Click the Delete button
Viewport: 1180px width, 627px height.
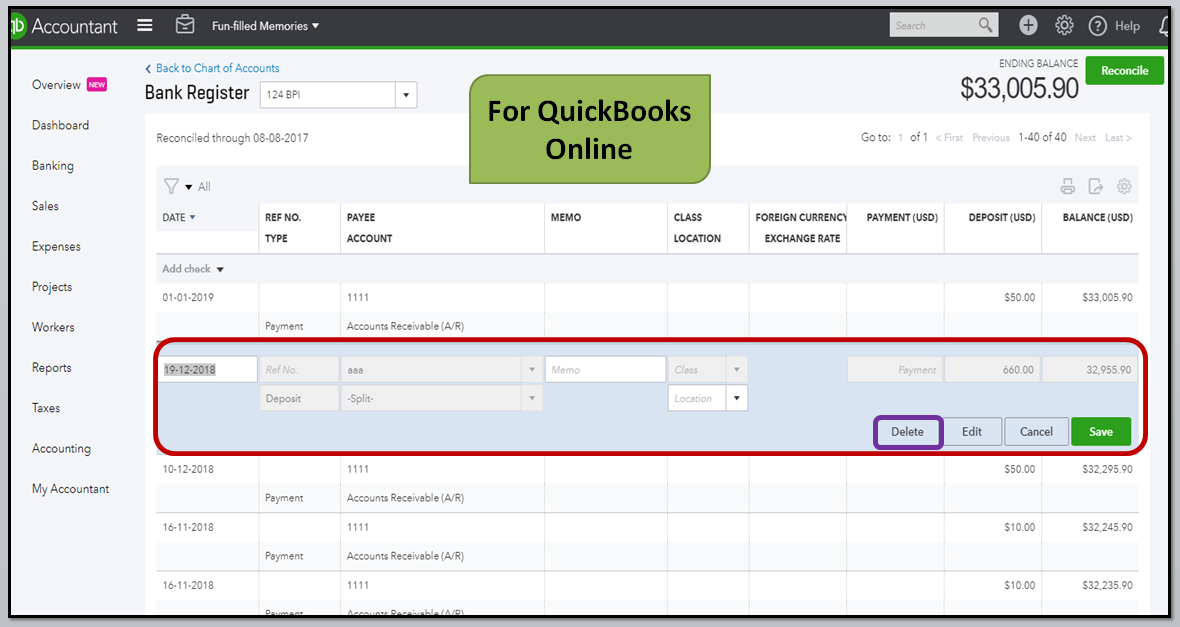[908, 432]
